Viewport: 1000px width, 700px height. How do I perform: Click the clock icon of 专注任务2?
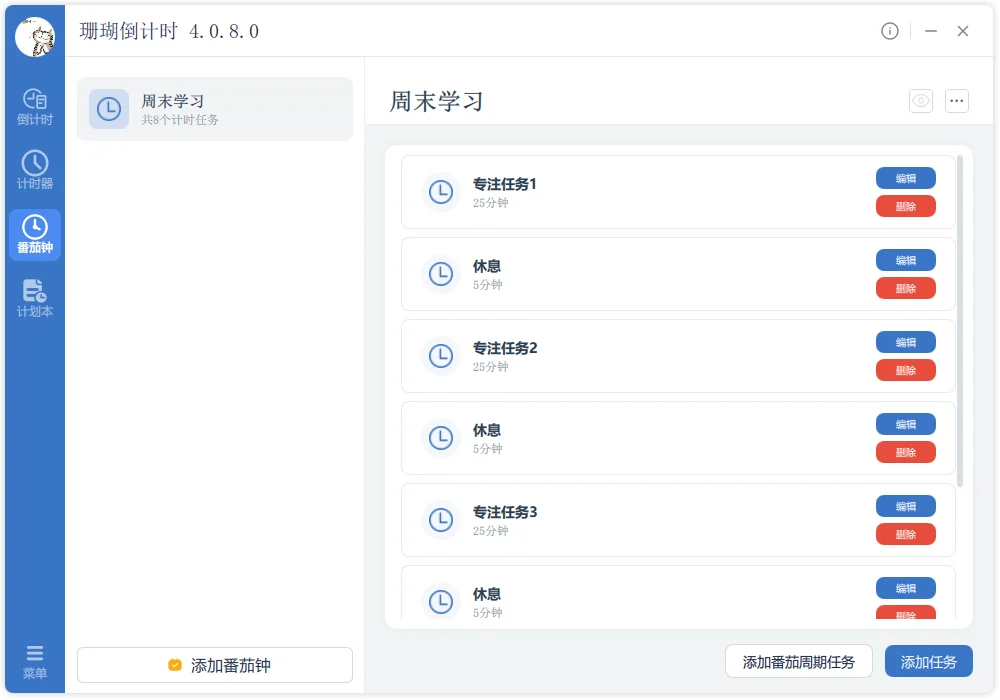coord(441,356)
